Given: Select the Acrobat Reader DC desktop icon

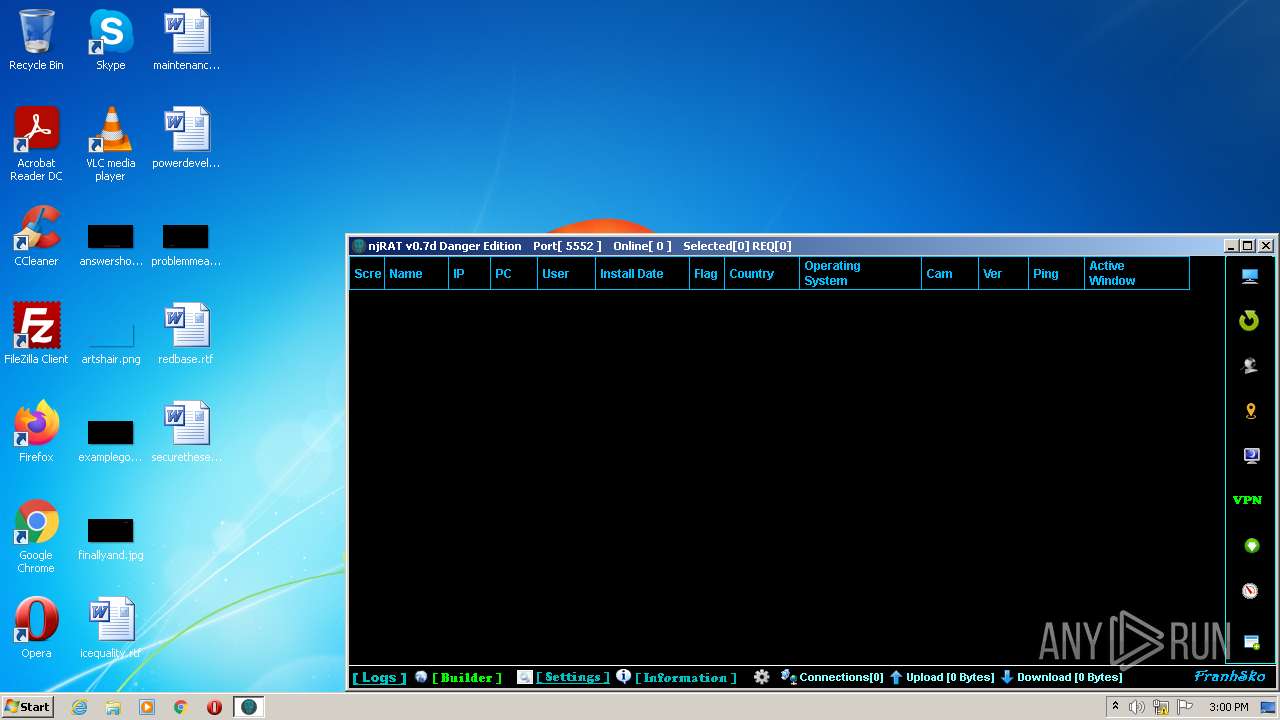Looking at the screenshot, I should [36, 145].
